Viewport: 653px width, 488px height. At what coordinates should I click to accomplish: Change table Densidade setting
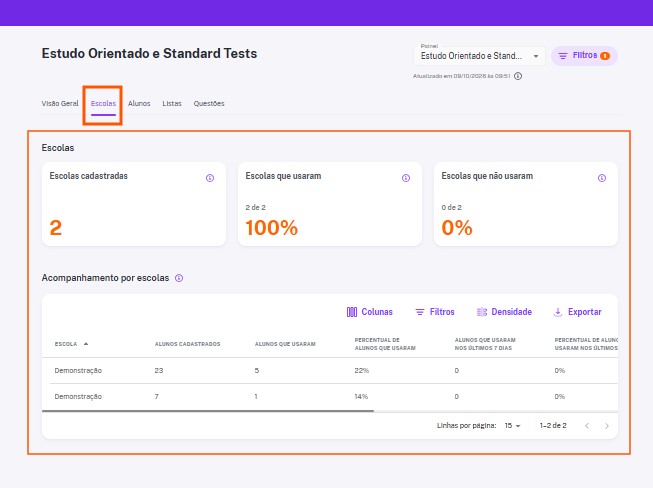(504, 312)
